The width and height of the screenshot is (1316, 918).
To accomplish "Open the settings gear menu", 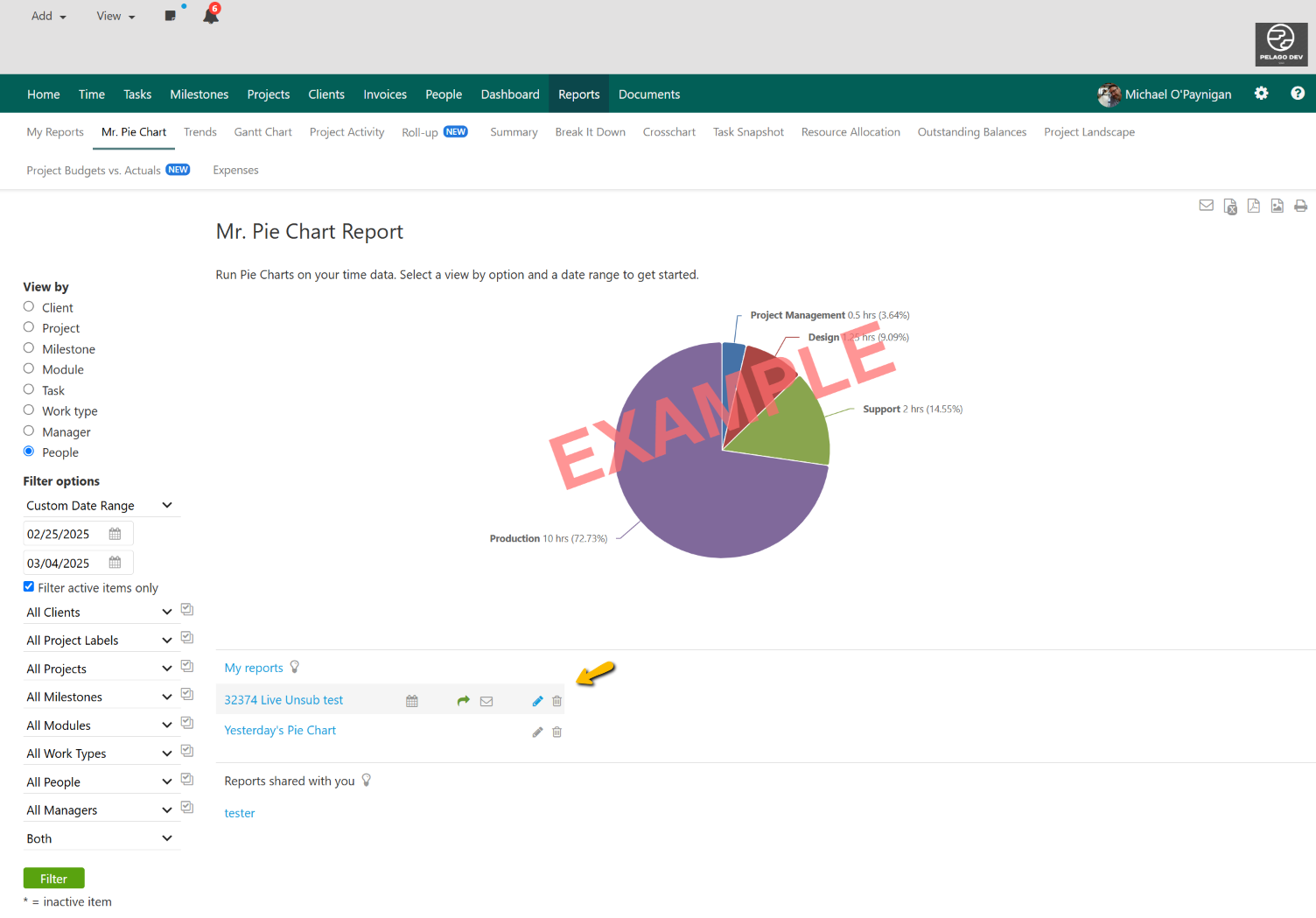I will 1261,93.
